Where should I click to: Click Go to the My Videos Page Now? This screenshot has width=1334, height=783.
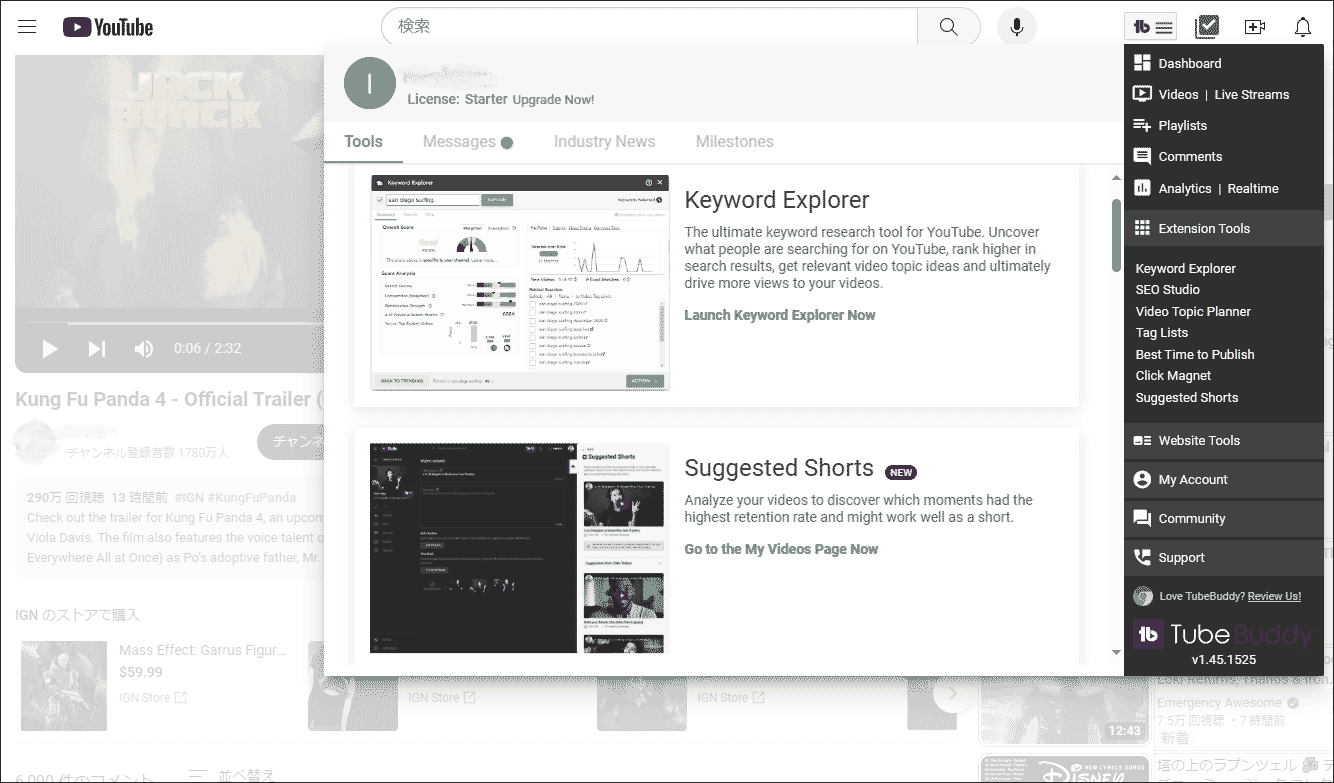[x=781, y=549]
